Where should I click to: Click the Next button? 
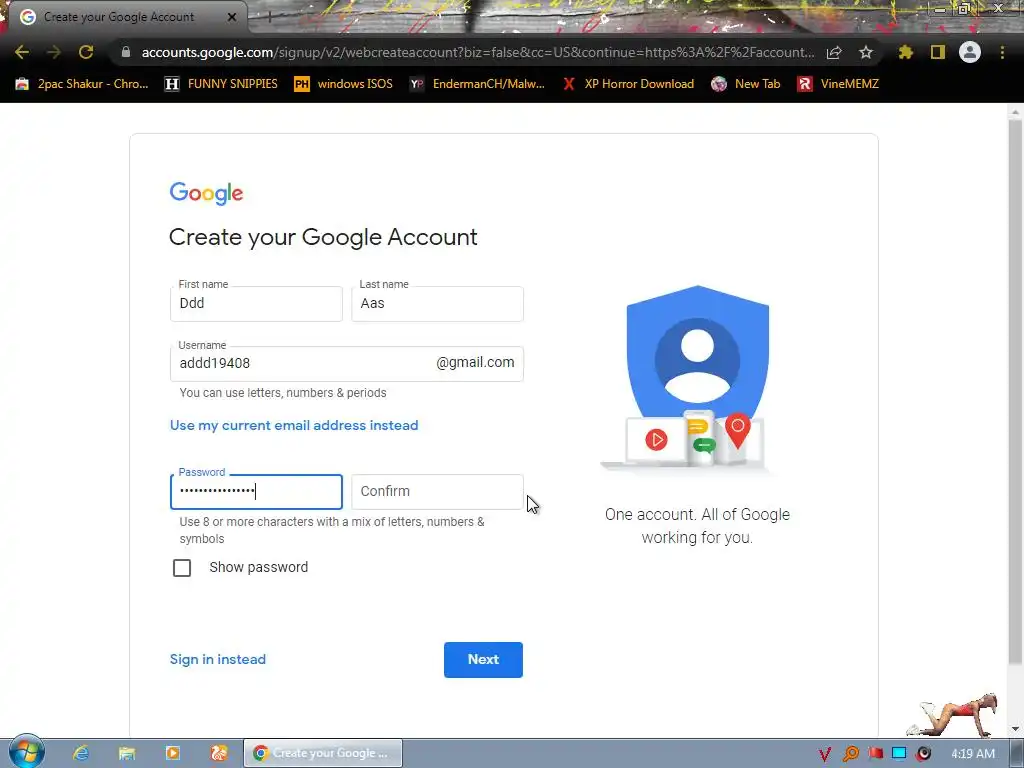point(483,660)
